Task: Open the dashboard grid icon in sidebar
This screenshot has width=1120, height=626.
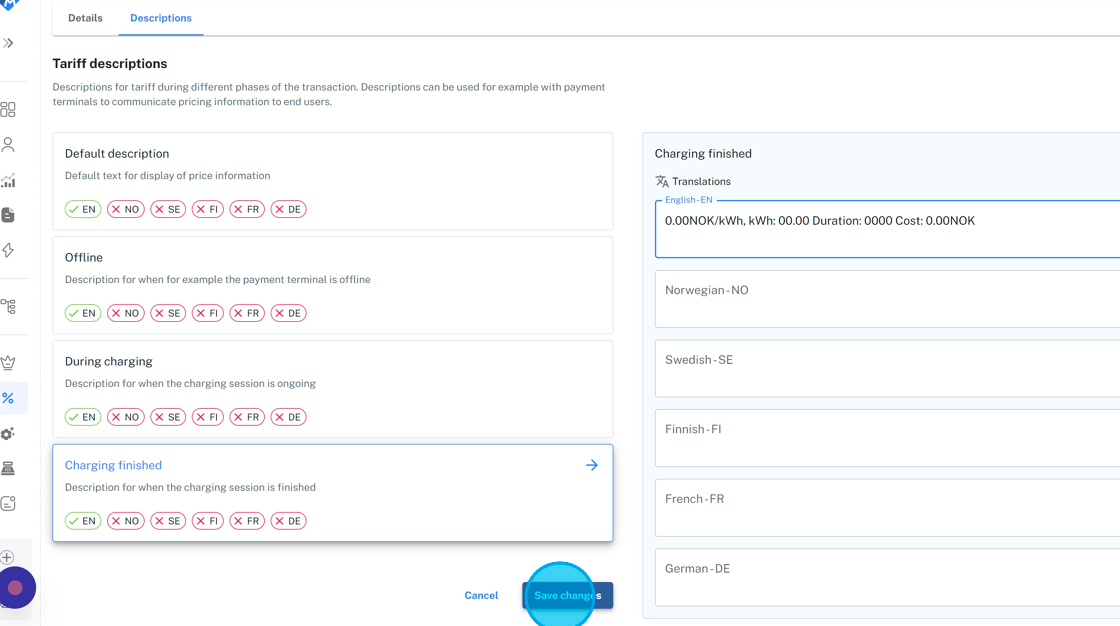Action: 8,109
